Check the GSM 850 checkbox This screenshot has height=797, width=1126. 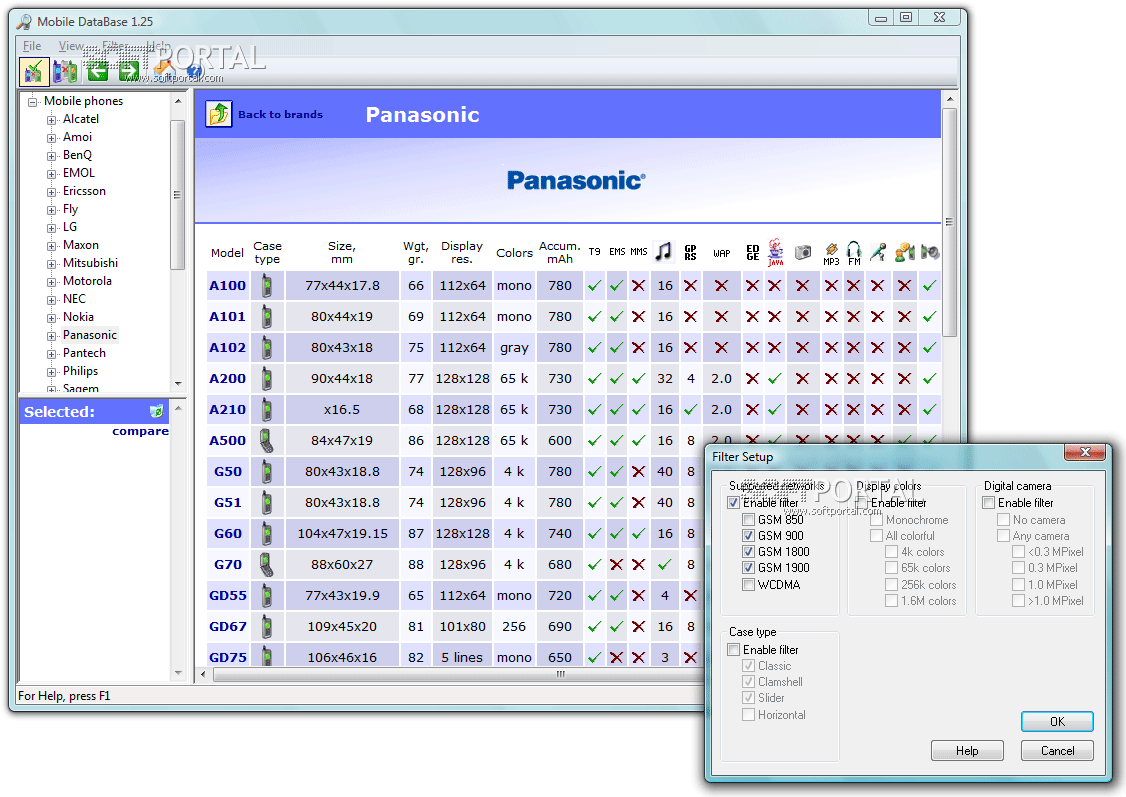point(748,519)
